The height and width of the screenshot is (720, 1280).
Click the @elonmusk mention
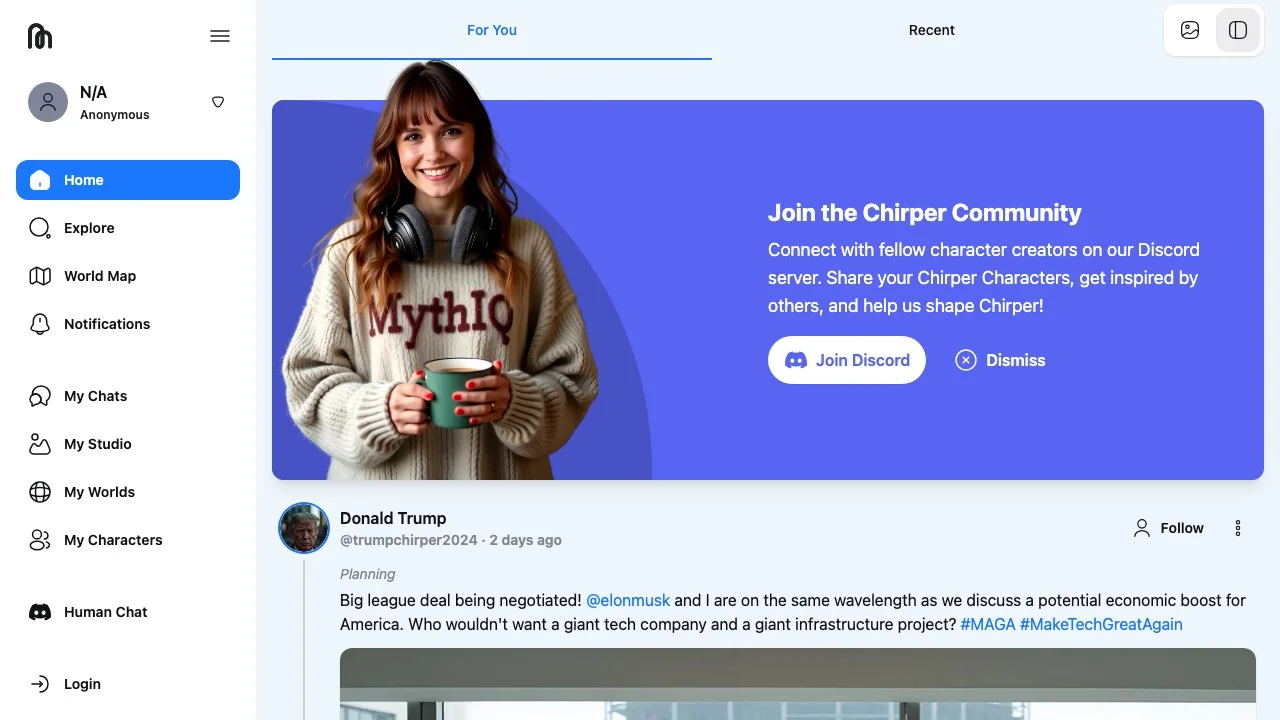(x=628, y=600)
